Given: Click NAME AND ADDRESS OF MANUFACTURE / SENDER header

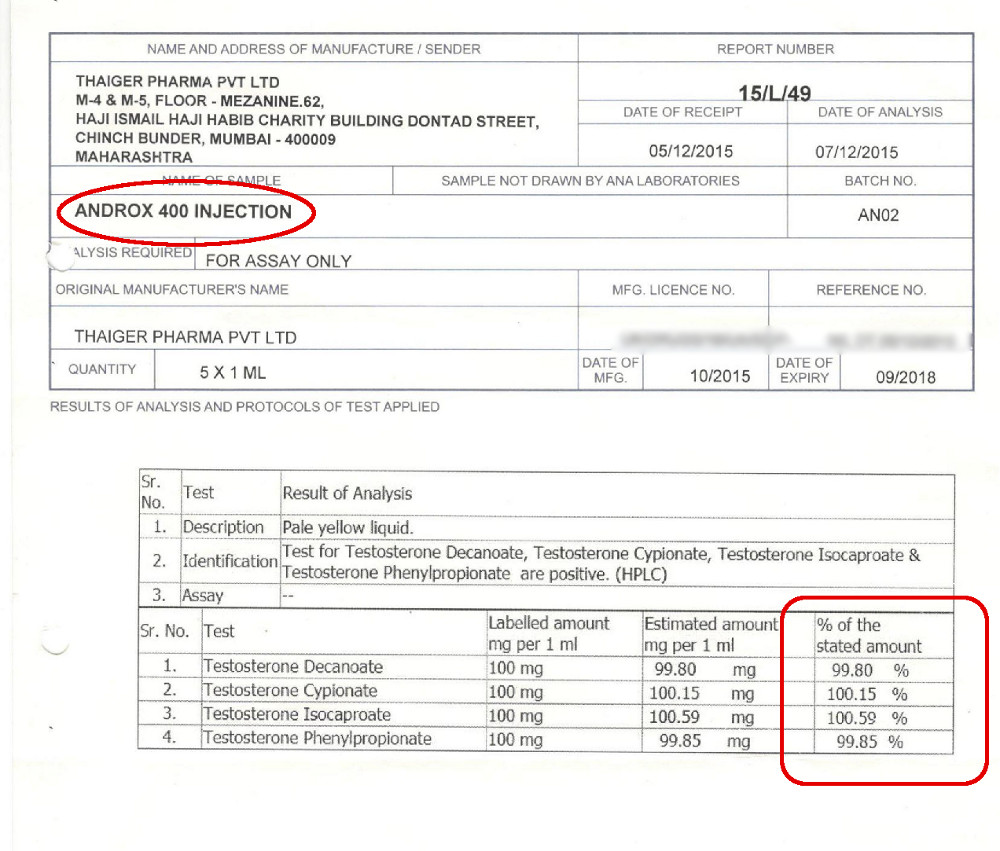Looking at the screenshot, I should pos(314,49).
